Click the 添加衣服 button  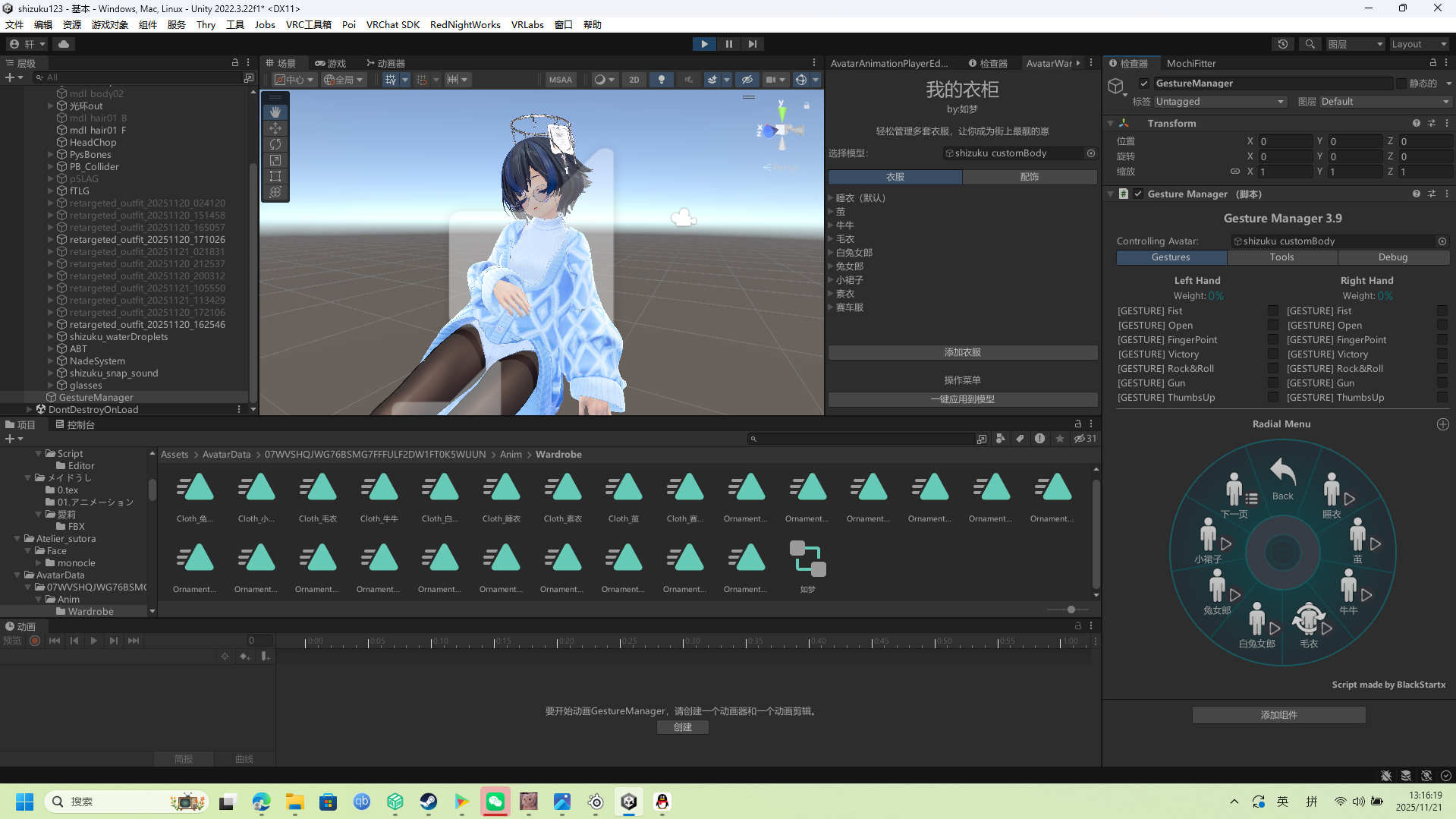click(962, 352)
